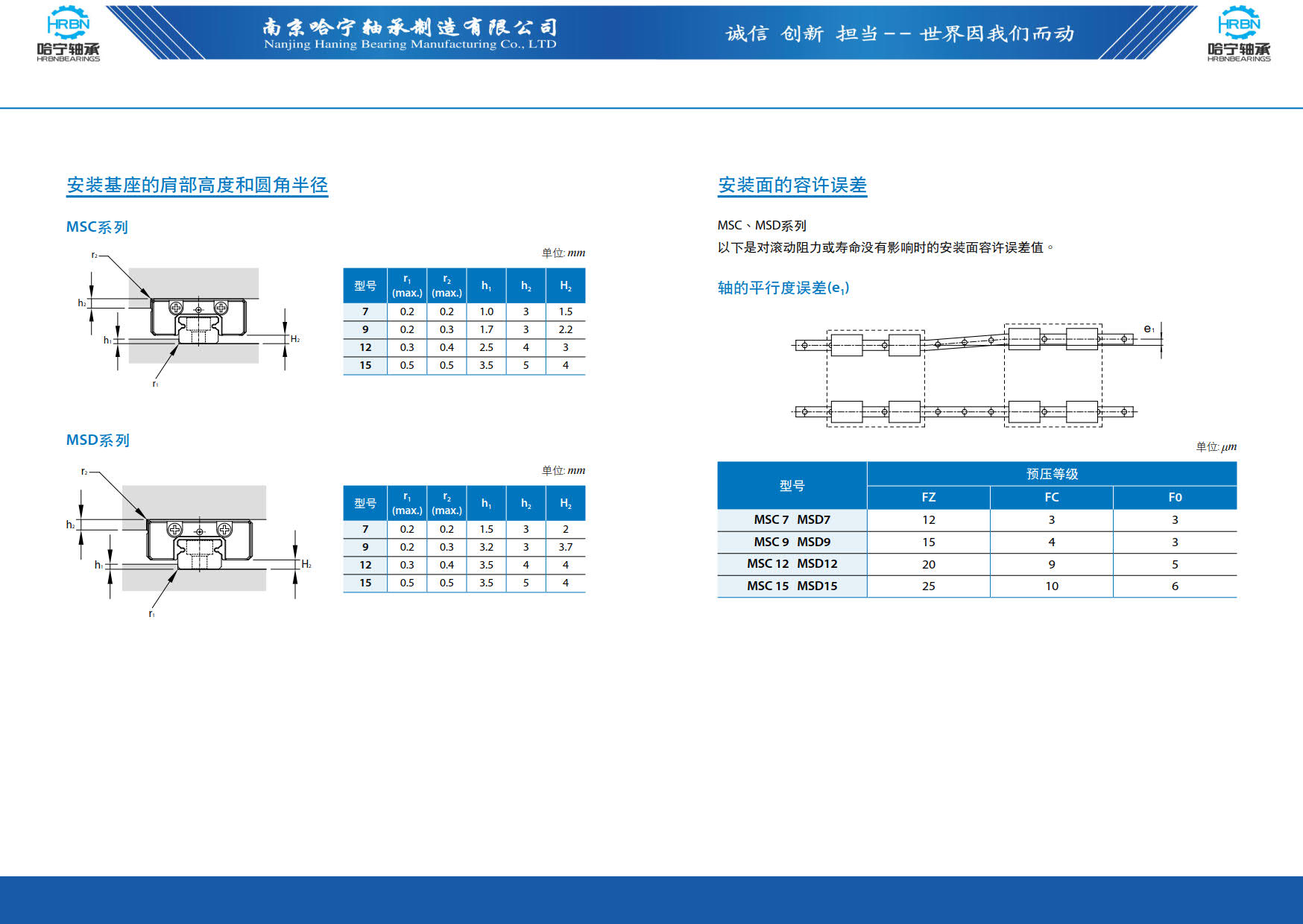This screenshot has height=924, width=1303.
Task: Click the sentence beginning 以下是对滚动阻力
Action: click(x=886, y=247)
